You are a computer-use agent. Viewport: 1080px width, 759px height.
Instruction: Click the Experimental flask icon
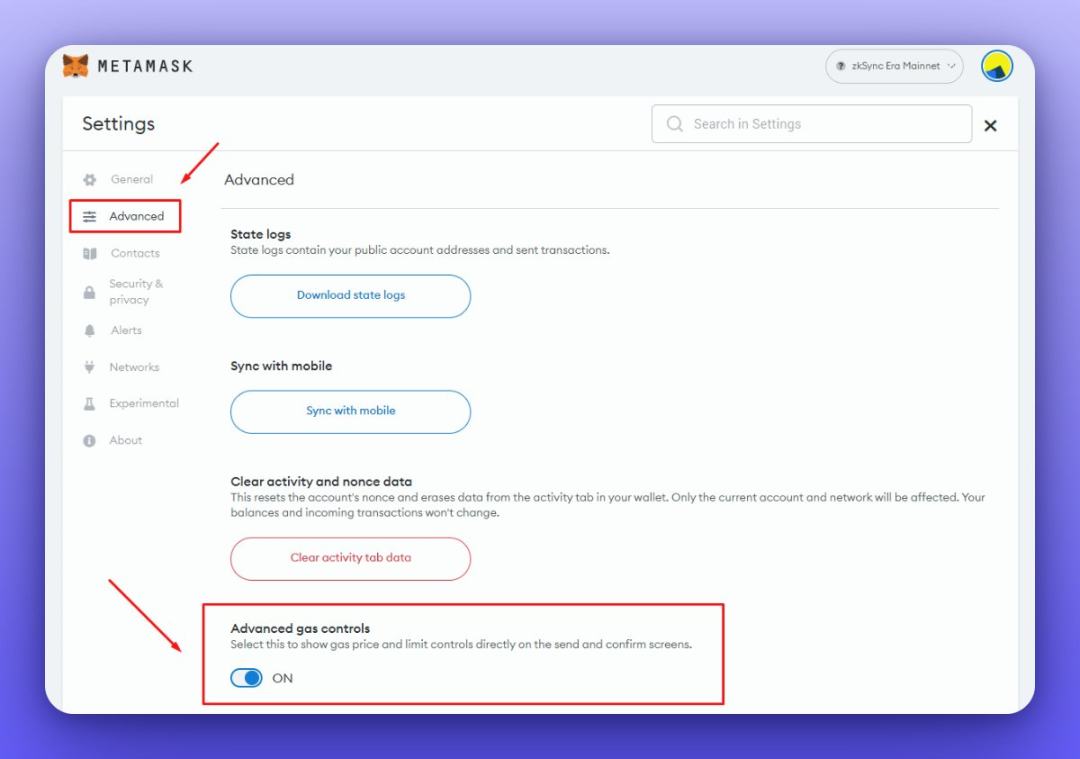(89, 404)
